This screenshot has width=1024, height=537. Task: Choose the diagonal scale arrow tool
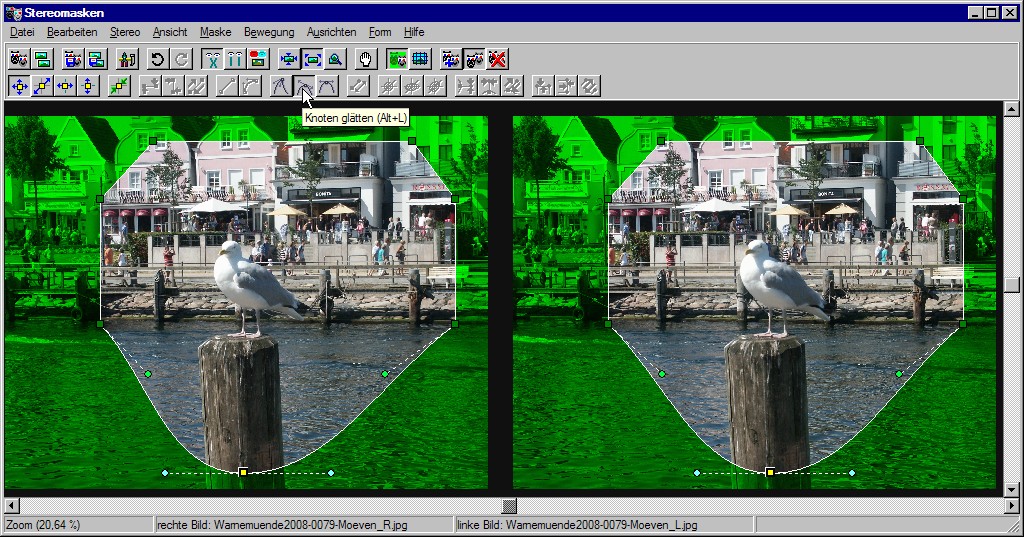click(42, 86)
